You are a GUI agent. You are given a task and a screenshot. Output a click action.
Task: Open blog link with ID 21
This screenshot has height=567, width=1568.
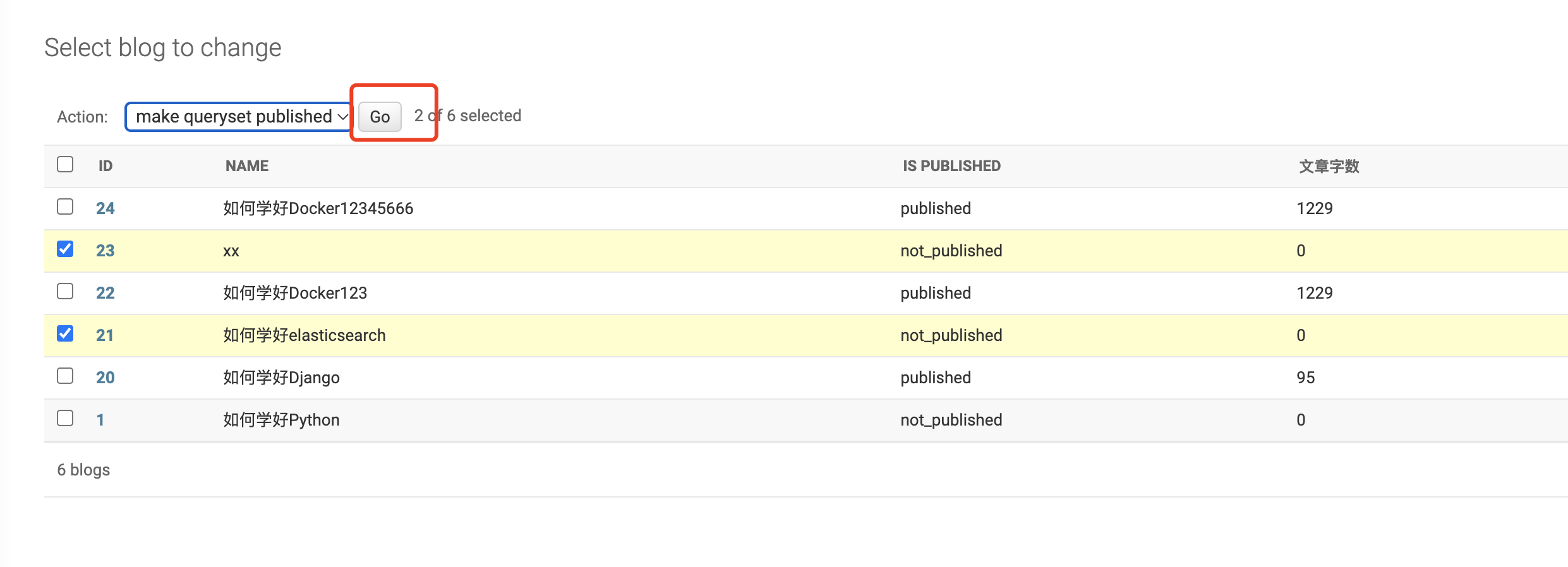click(105, 335)
